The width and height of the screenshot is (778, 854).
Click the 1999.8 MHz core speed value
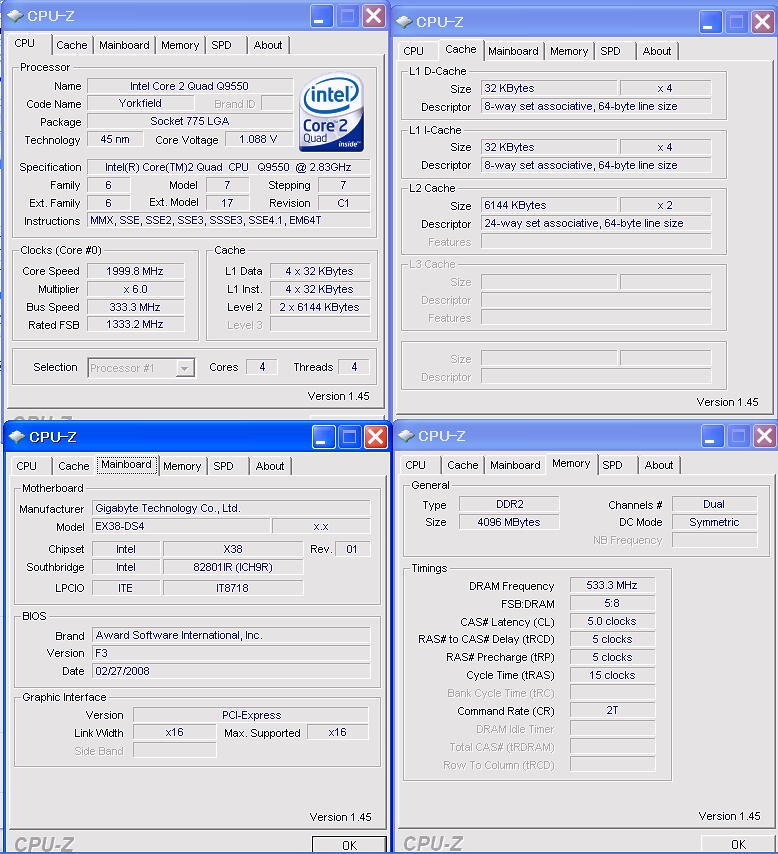[135, 271]
